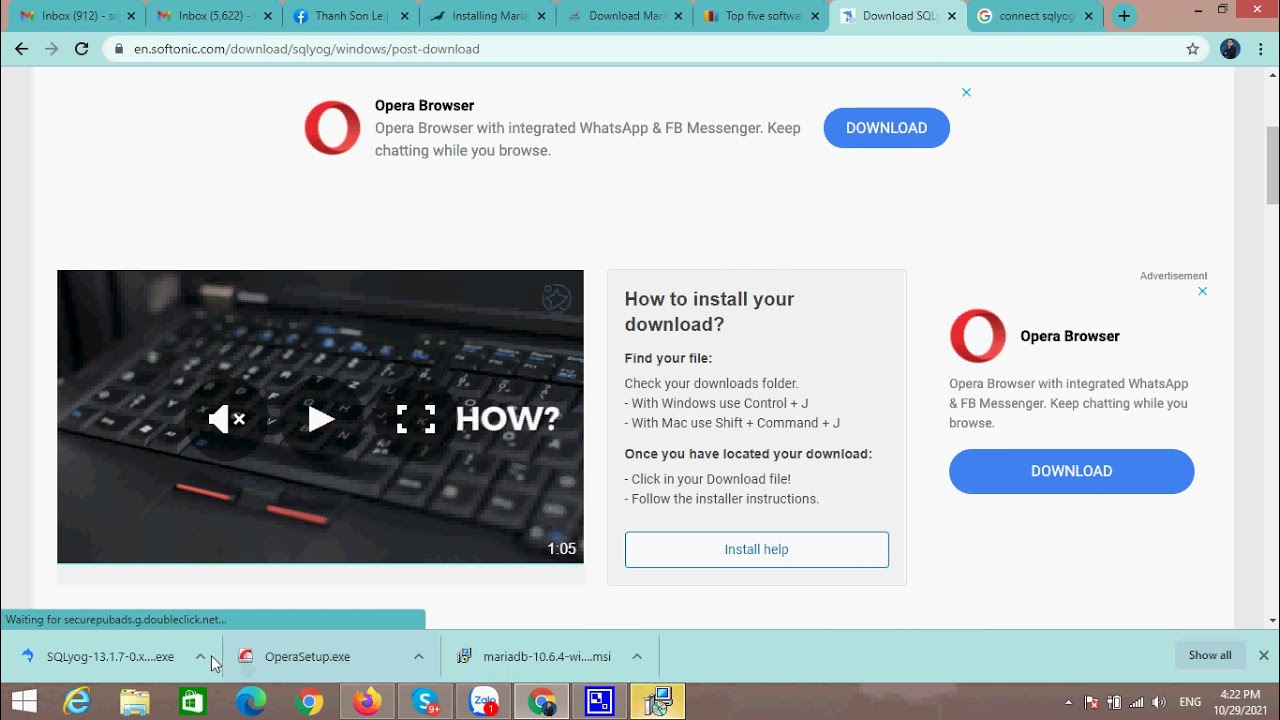Viewport: 1280px width, 720px height.
Task: Open Skype from taskbar
Action: 426,702
